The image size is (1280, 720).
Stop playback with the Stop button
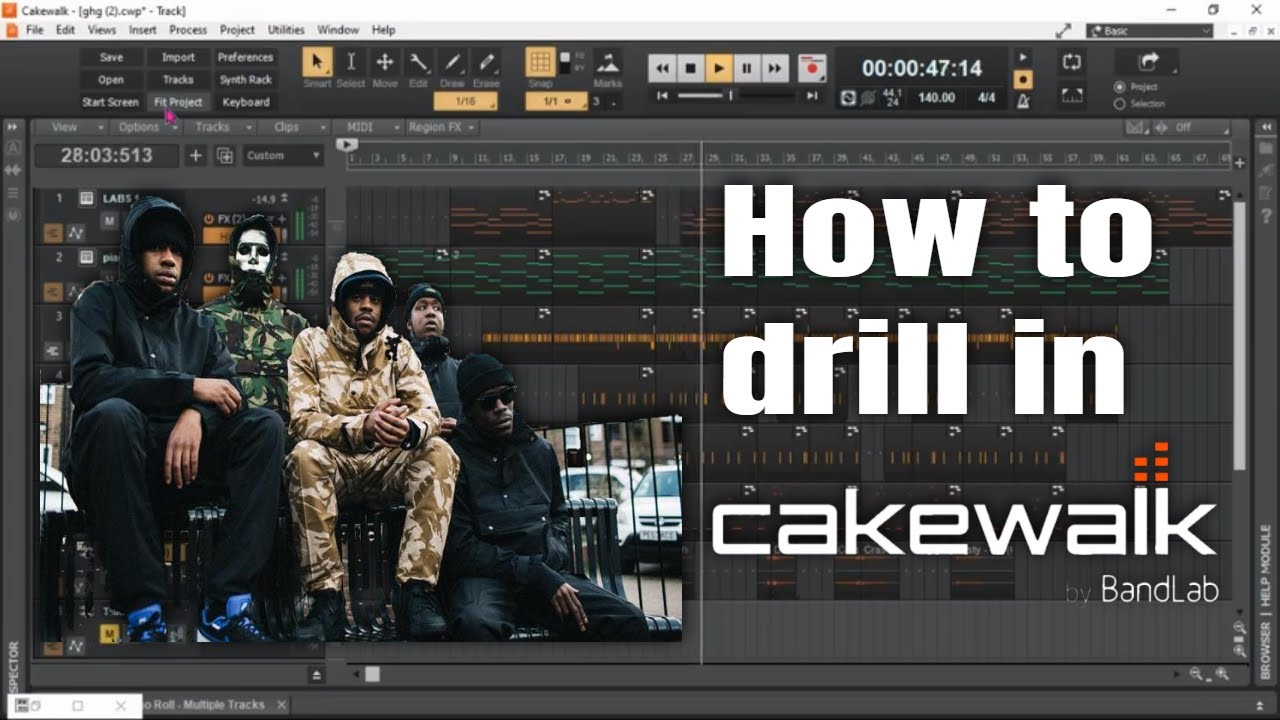(x=690, y=68)
